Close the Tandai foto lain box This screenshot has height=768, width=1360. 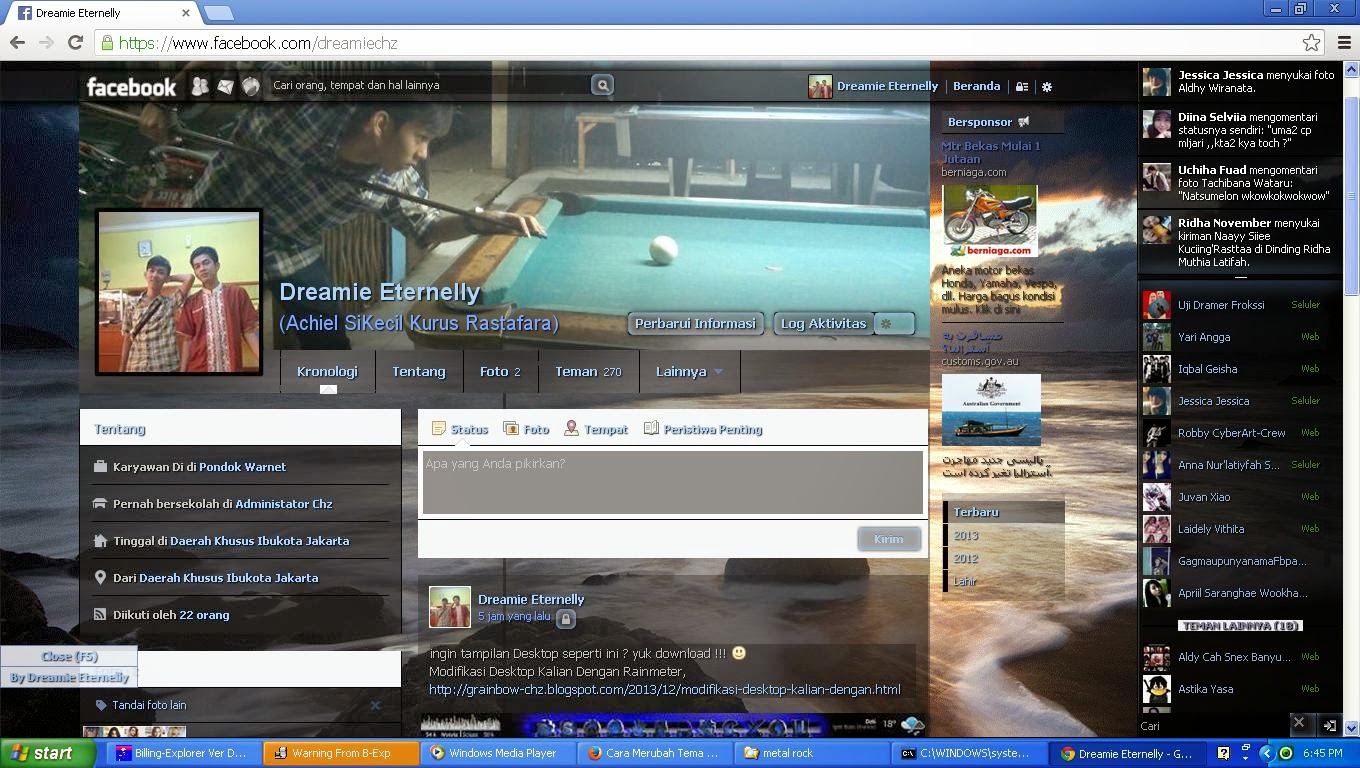coord(376,705)
